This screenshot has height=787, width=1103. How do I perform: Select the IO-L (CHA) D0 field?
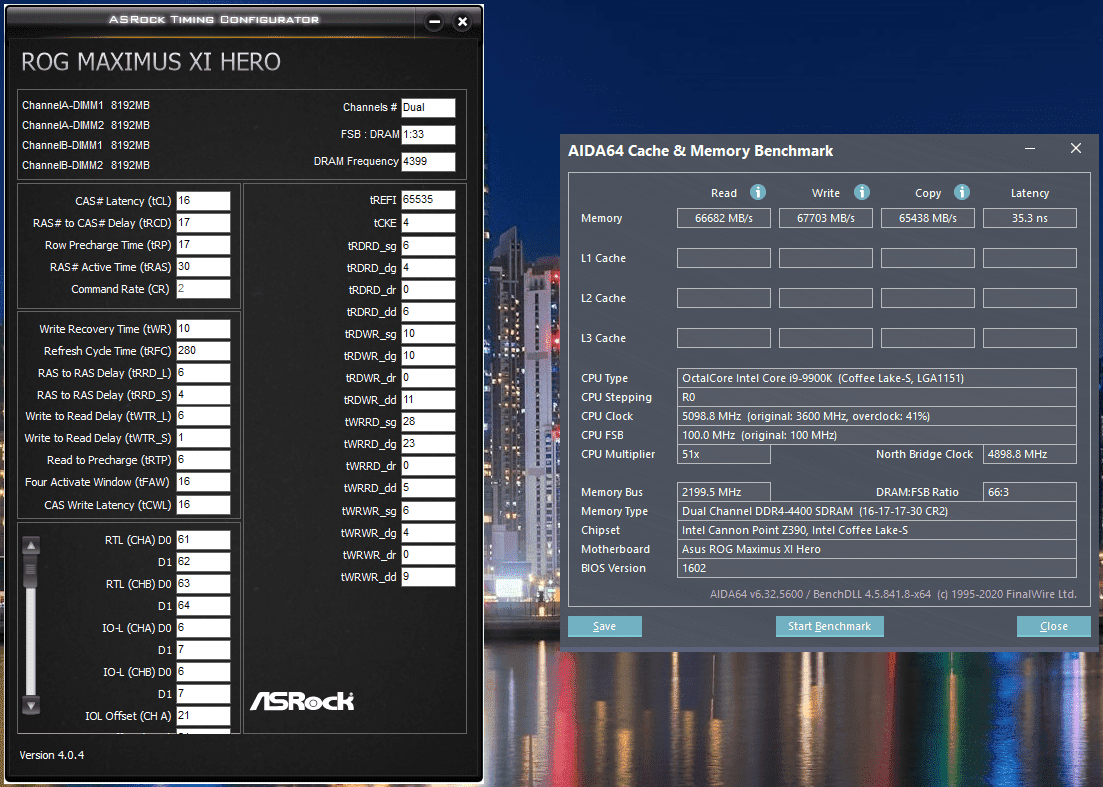(x=203, y=628)
